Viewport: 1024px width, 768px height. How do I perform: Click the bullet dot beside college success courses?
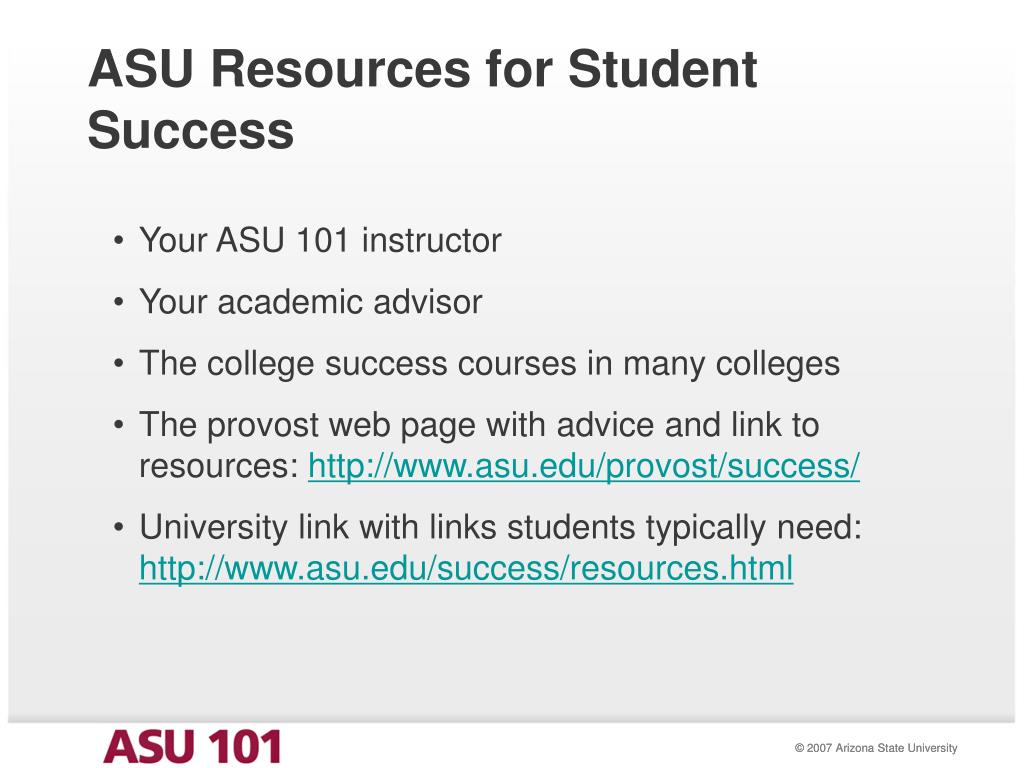pyautogui.click(x=118, y=364)
